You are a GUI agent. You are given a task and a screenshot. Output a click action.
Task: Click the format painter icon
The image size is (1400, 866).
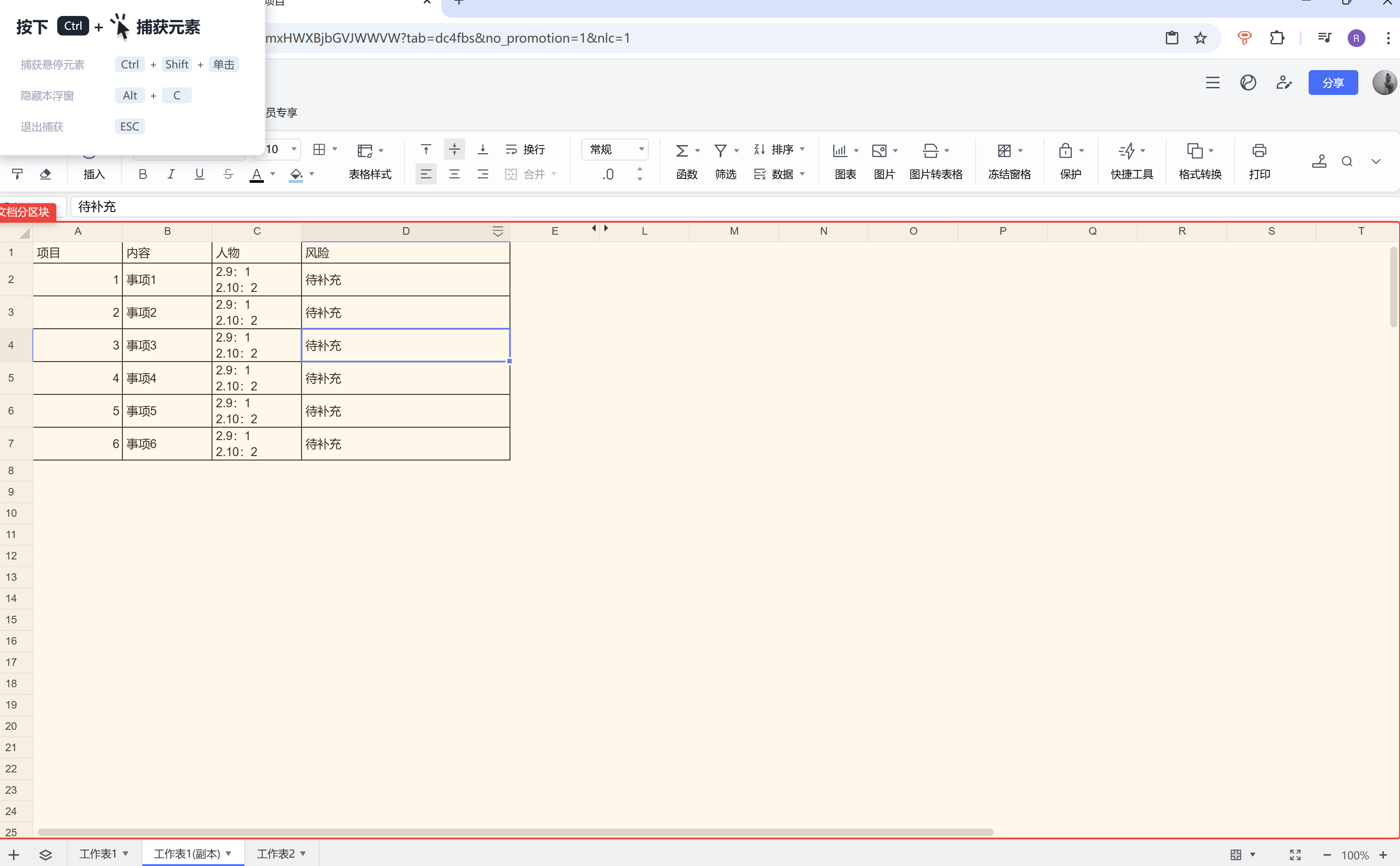coord(17,174)
